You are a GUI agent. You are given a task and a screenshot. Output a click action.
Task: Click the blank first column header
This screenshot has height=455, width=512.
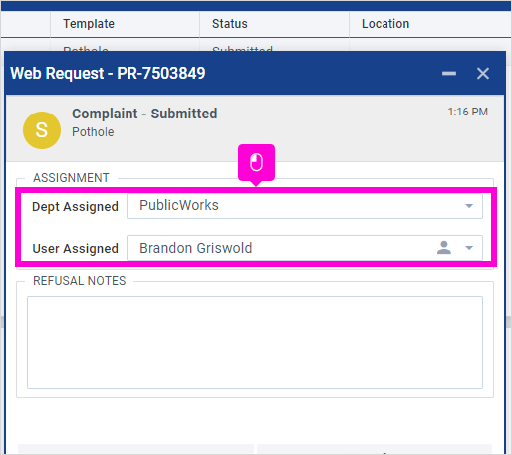[26, 24]
